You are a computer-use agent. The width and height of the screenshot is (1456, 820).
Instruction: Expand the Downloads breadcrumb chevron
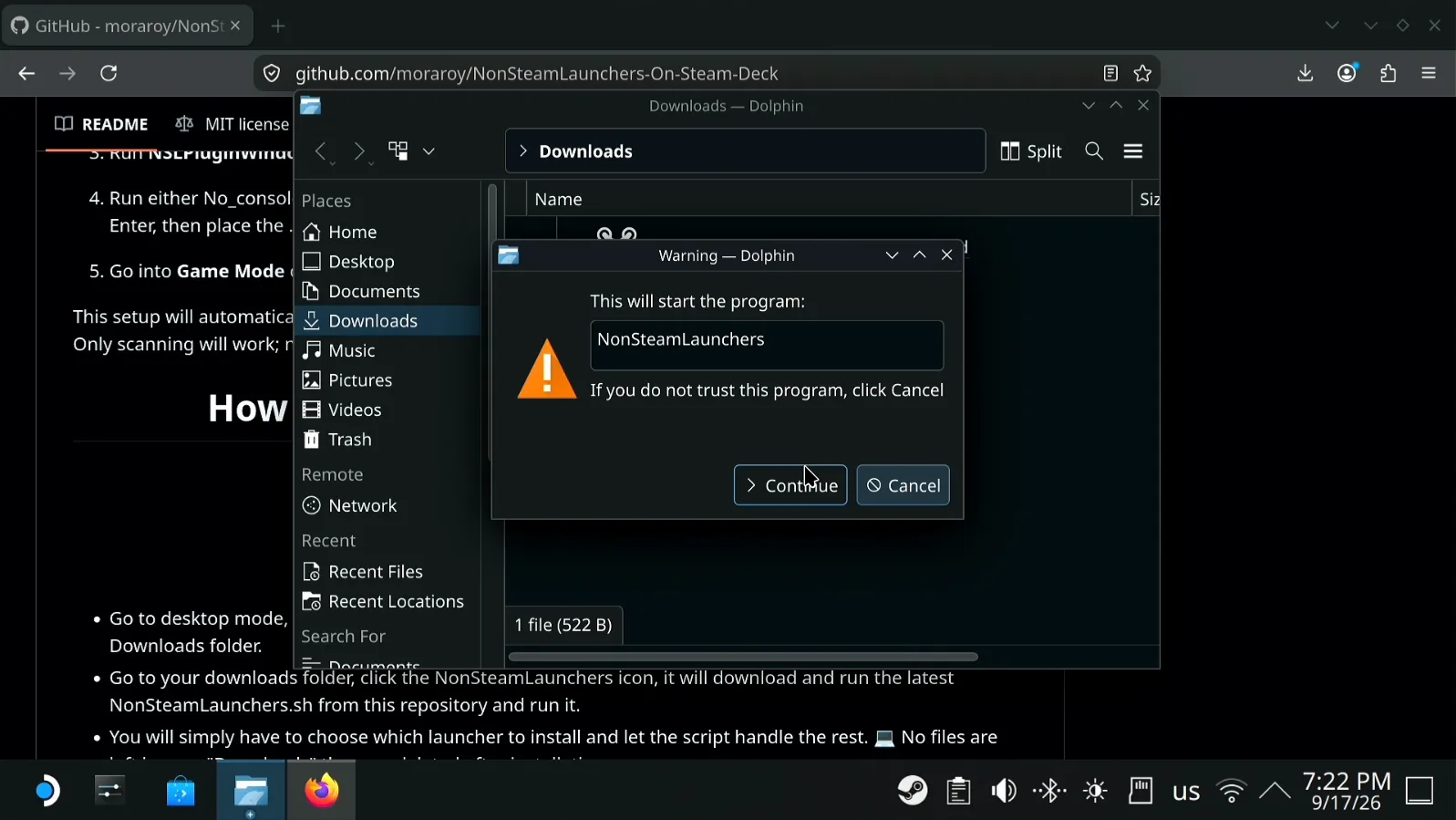pyautogui.click(x=522, y=151)
